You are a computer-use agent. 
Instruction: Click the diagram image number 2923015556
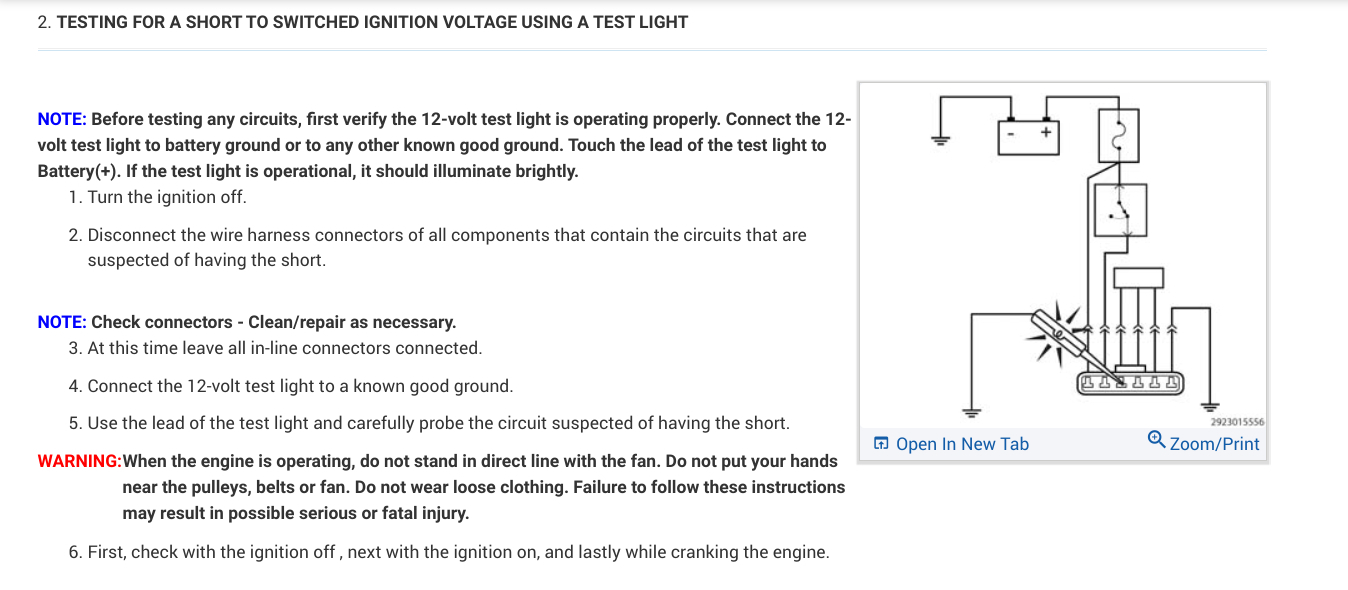click(x=1237, y=422)
